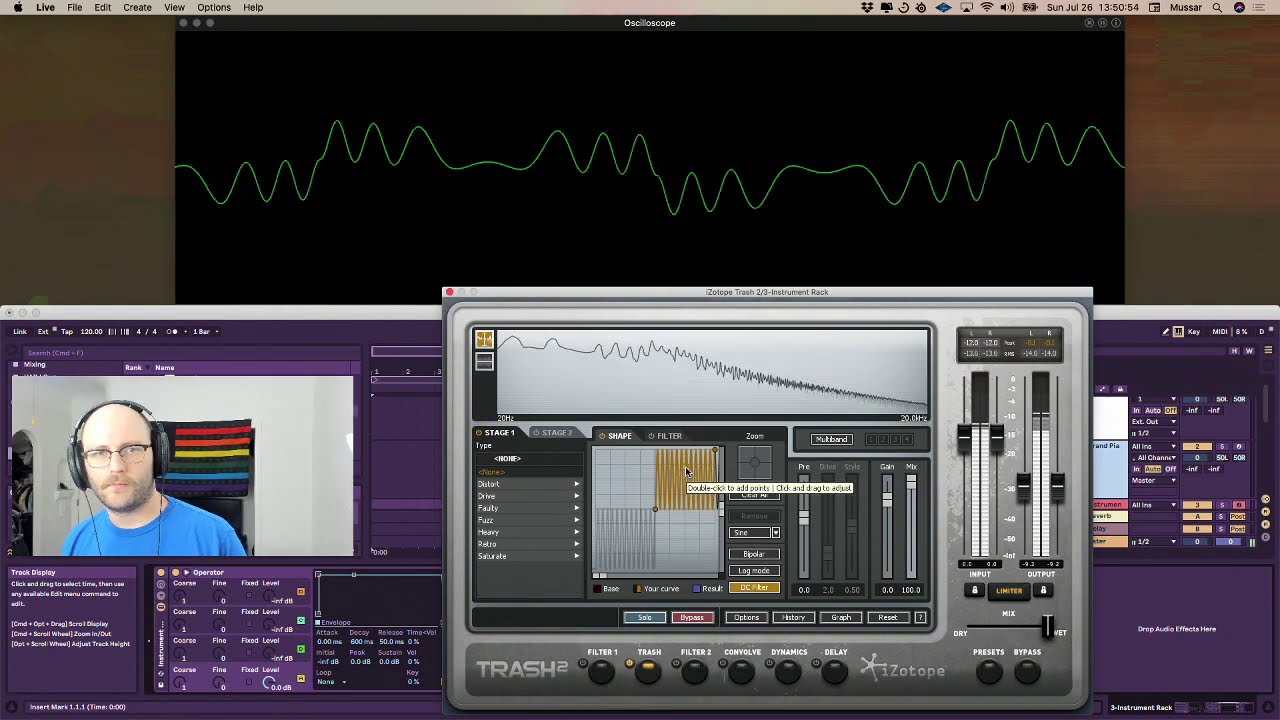
Task: Click the DYNAMICS module knob
Action: 788,672
